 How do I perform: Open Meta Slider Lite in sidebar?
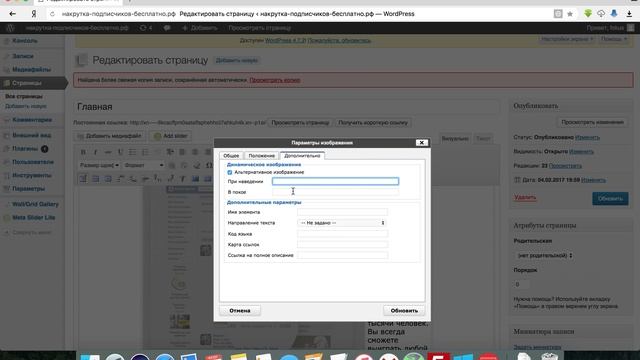click(33, 218)
